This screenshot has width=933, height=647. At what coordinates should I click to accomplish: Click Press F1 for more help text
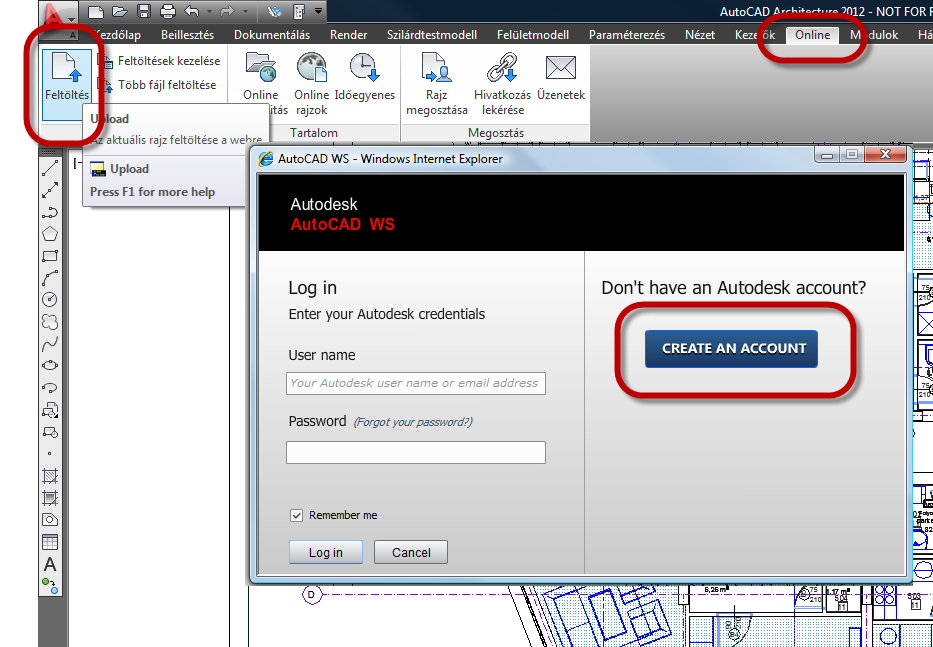pos(152,192)
